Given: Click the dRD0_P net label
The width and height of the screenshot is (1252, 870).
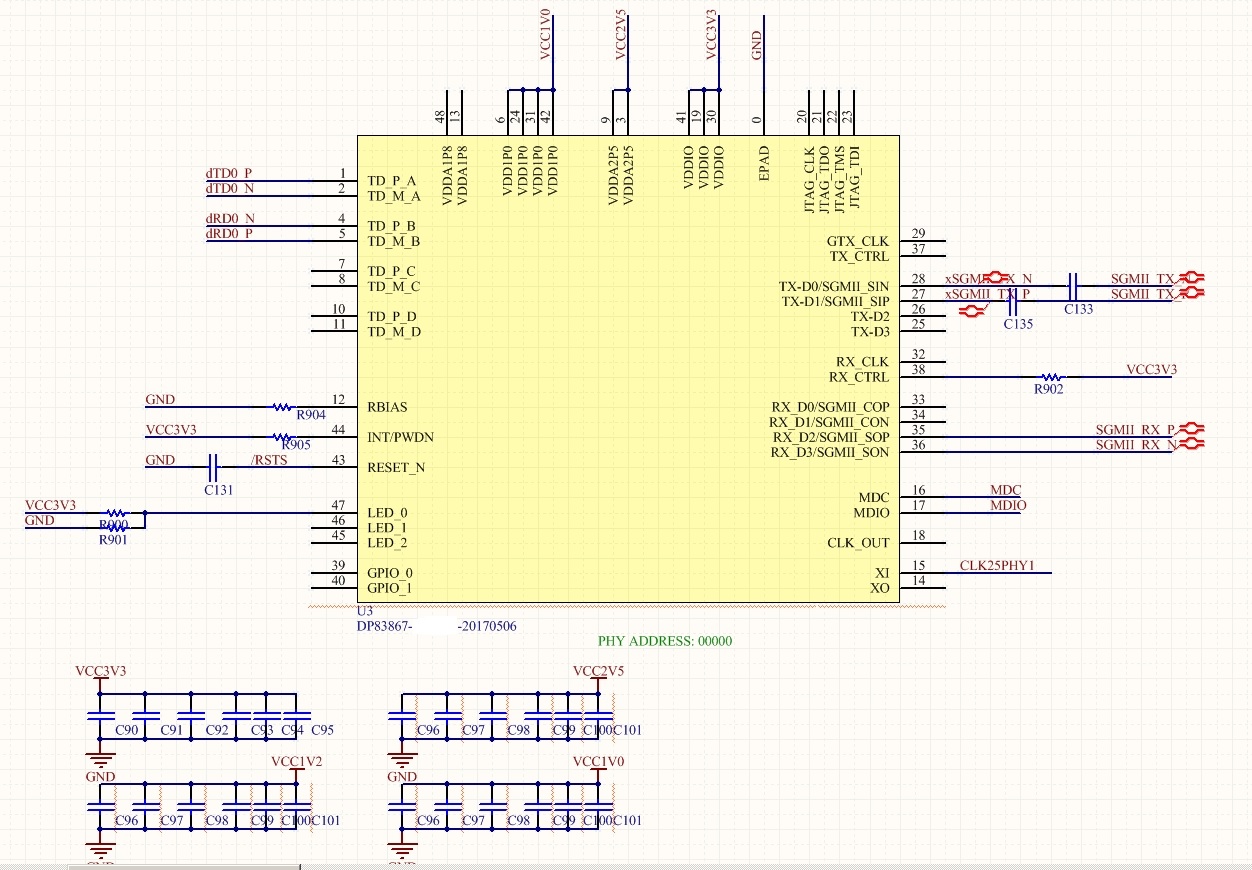Looking at the screenshot, I should (x=229, y=233).
